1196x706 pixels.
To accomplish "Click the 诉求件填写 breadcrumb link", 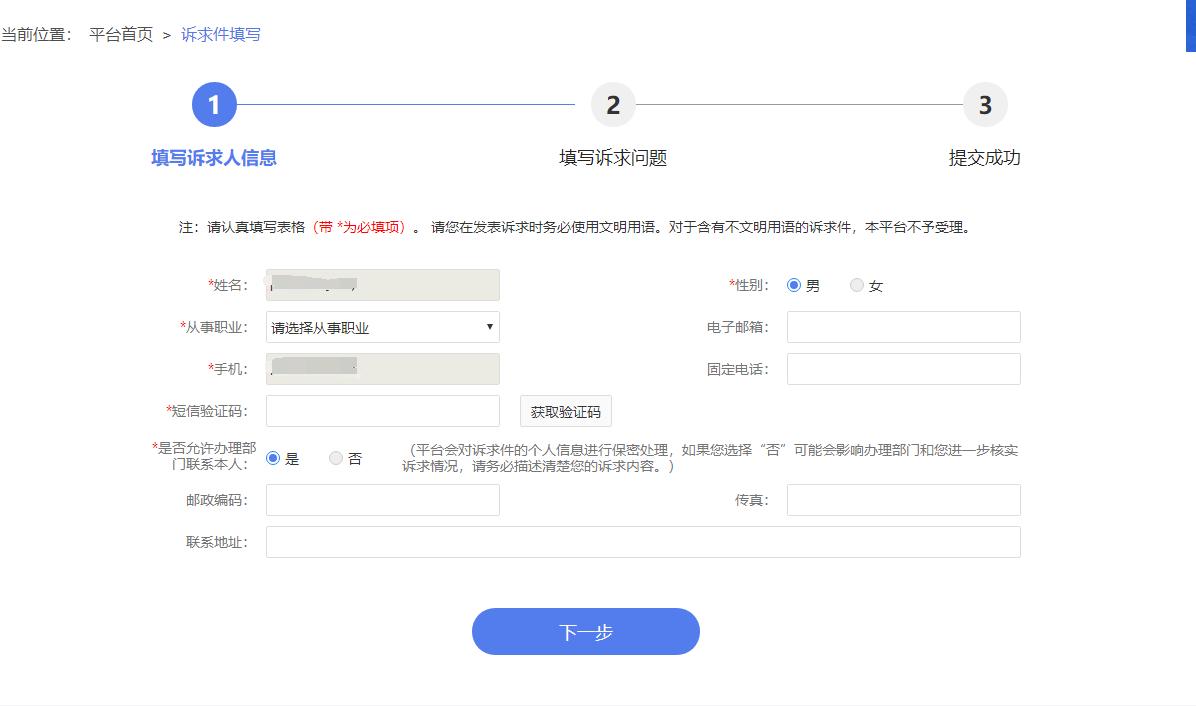I will tap(219, 33).
